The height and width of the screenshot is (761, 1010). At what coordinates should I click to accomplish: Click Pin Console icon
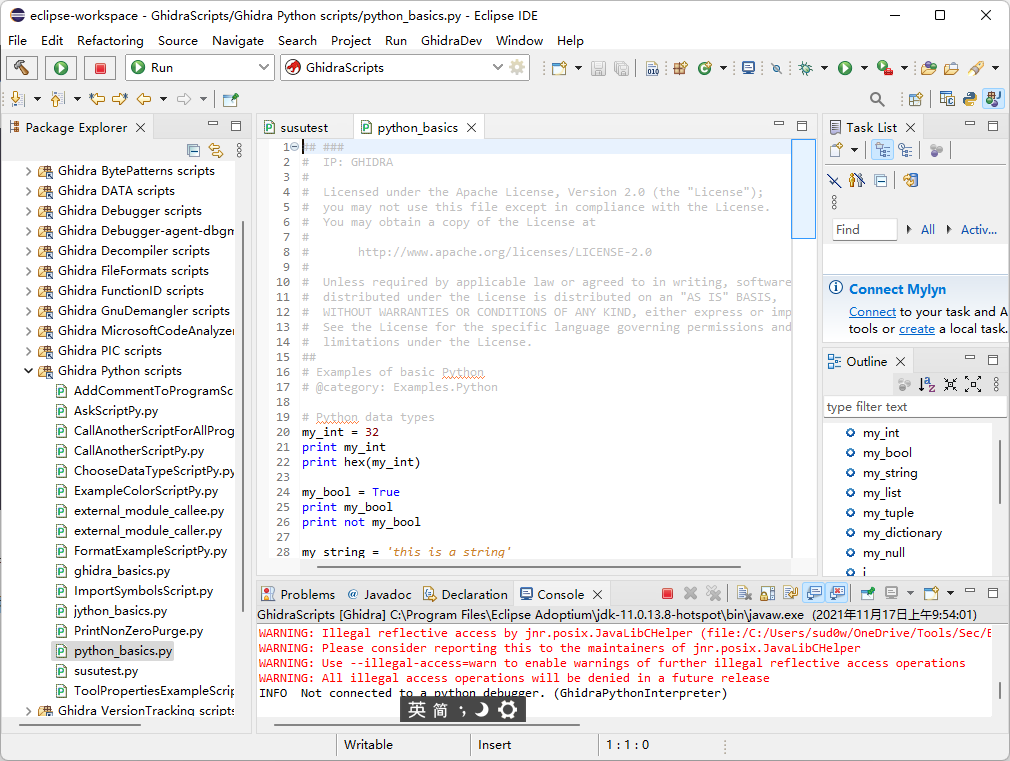point(868,593)
